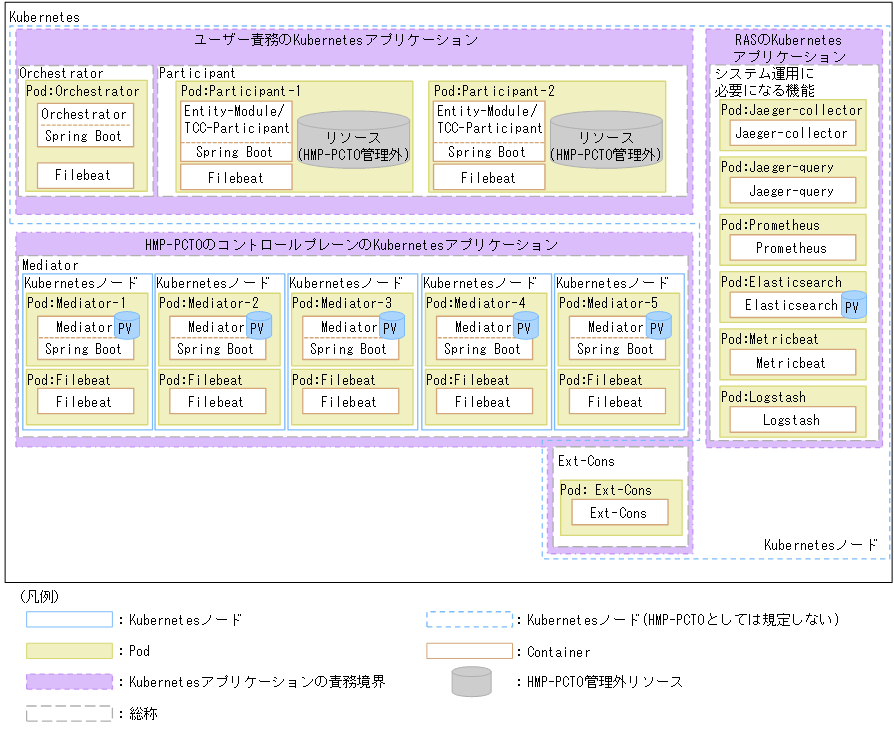894x732 pixels.
Task: Click the PV icon beside Mediator-4 container
Action: click(525, 326)
